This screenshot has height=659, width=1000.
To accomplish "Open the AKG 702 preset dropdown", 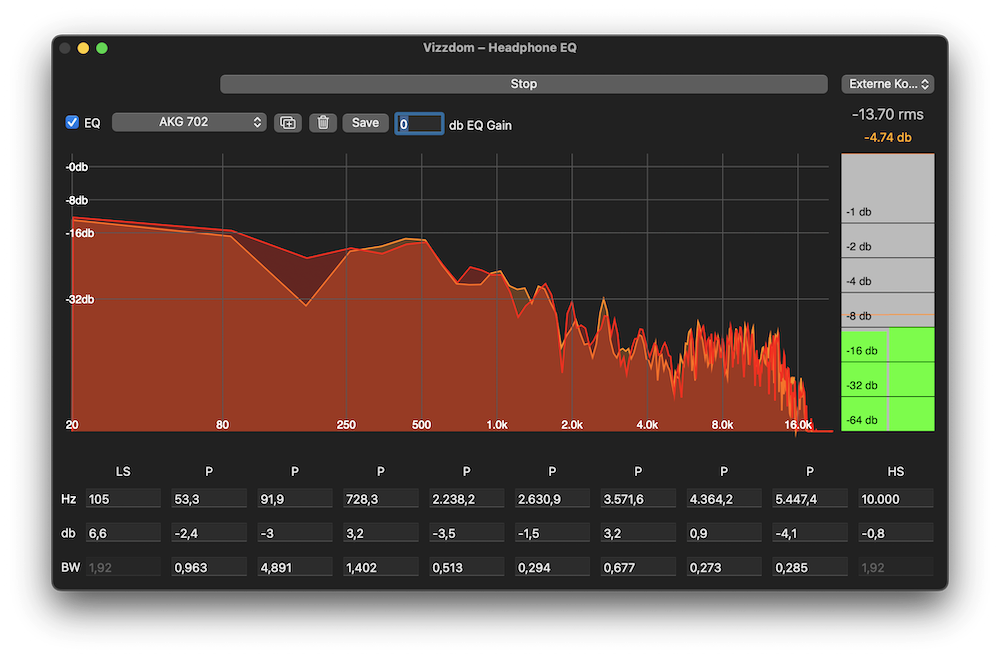I will click(x=189, y=122).
